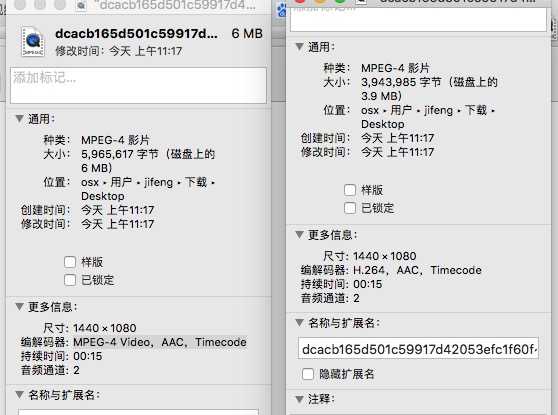Collapse the 更多信息 section in right window
558x415 pixels.
(299, 235)
